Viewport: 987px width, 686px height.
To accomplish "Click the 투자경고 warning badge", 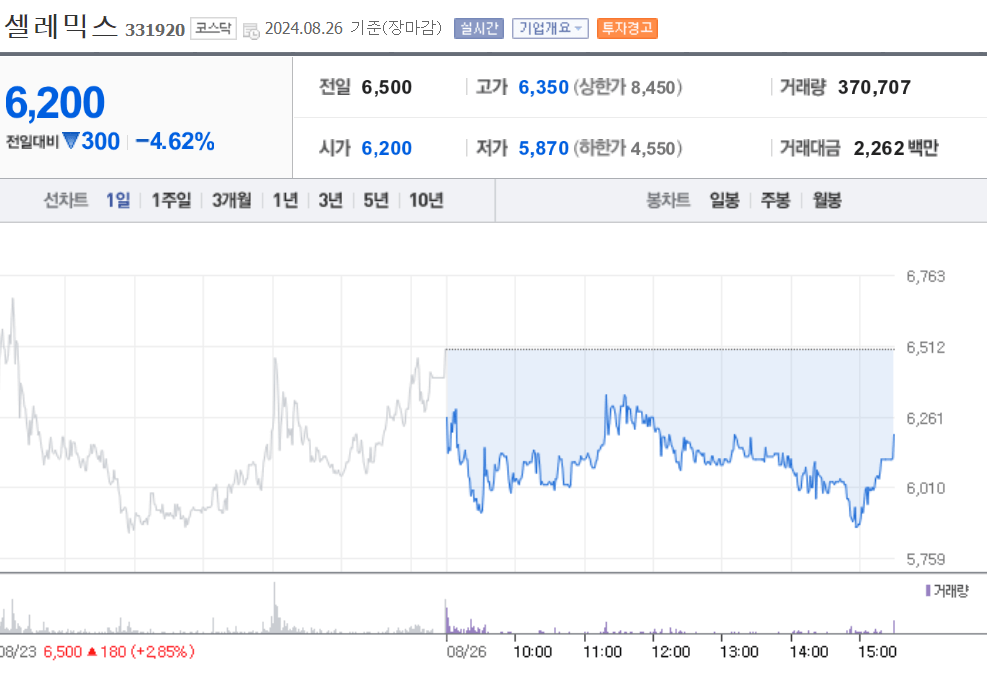I will [x=627, y=28].
